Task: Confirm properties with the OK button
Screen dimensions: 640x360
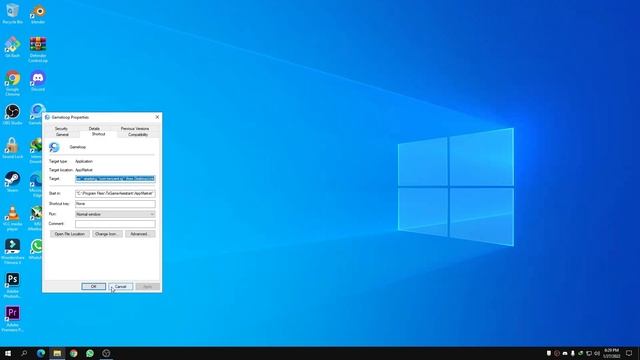Action: (x=93, y=287)
